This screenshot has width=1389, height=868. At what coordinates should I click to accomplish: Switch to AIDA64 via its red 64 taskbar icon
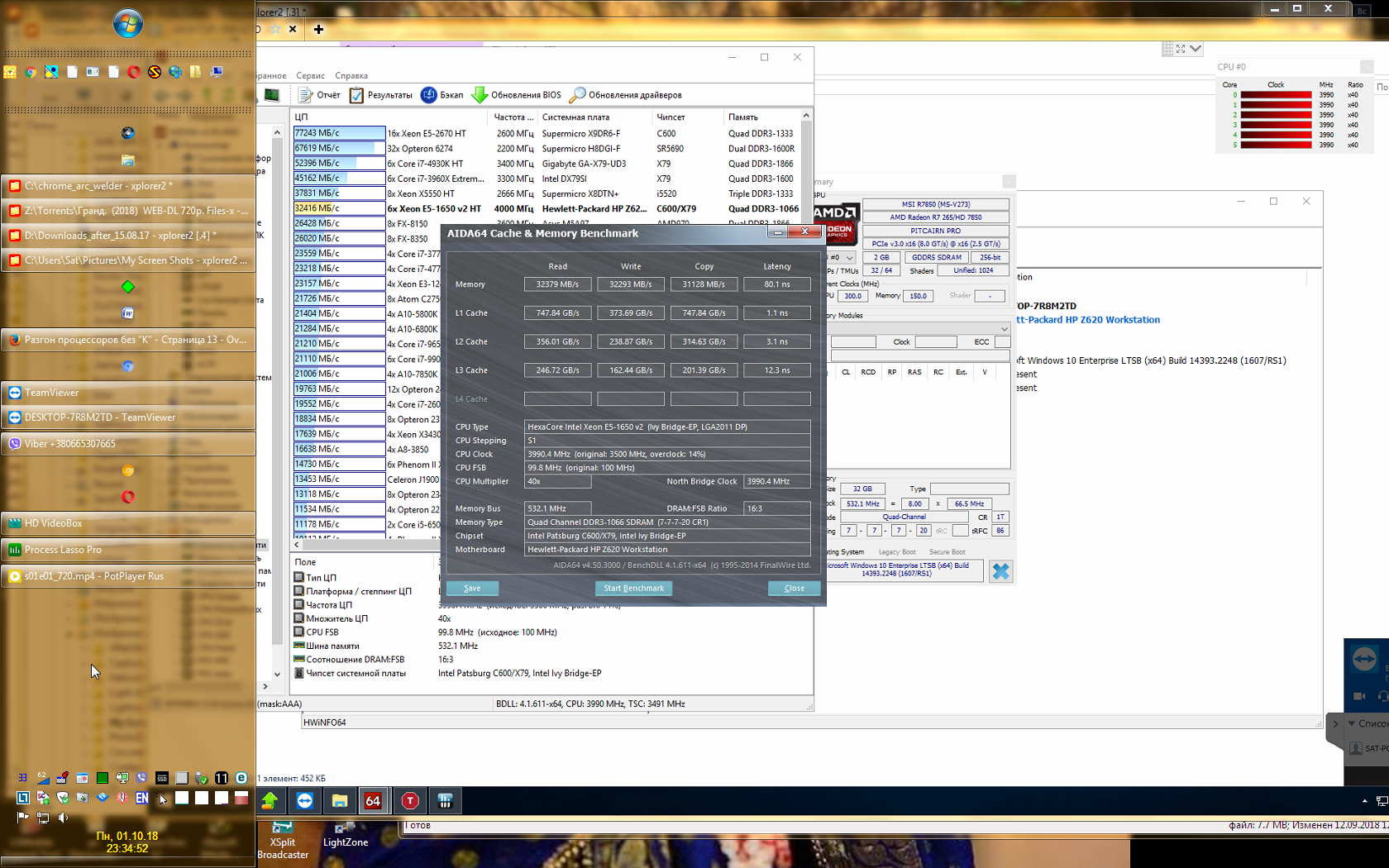click(374, 800)
